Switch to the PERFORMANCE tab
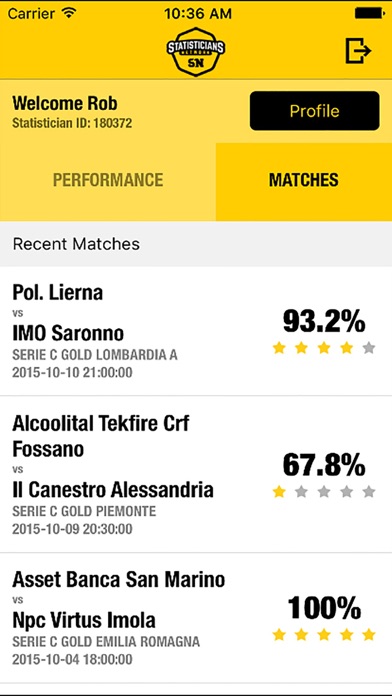Screen dimensions: 392x696 coord(108,182)
